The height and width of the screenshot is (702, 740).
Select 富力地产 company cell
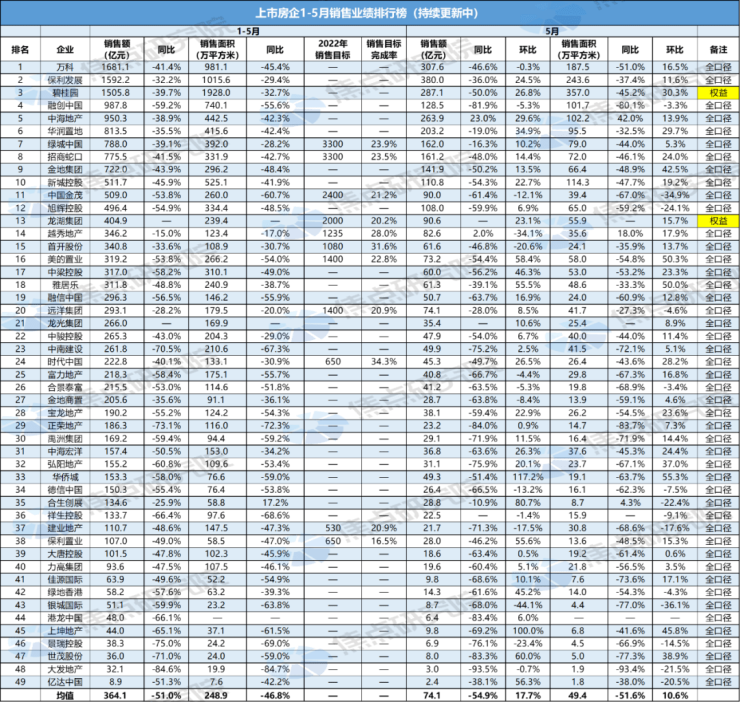pyautogui.click(x=65, y=374)
